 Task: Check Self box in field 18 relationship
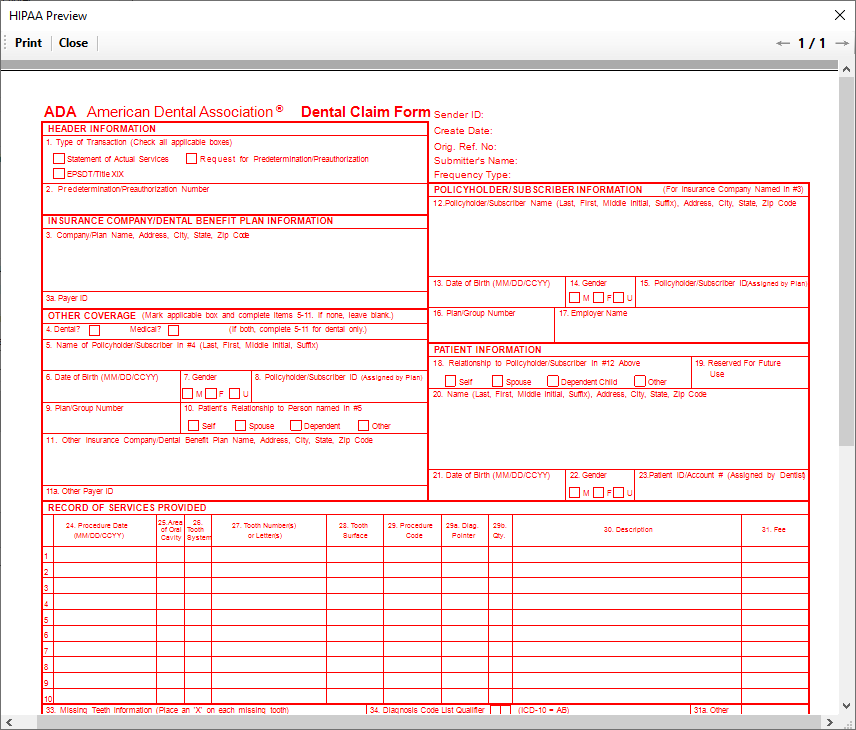point(450,381)
